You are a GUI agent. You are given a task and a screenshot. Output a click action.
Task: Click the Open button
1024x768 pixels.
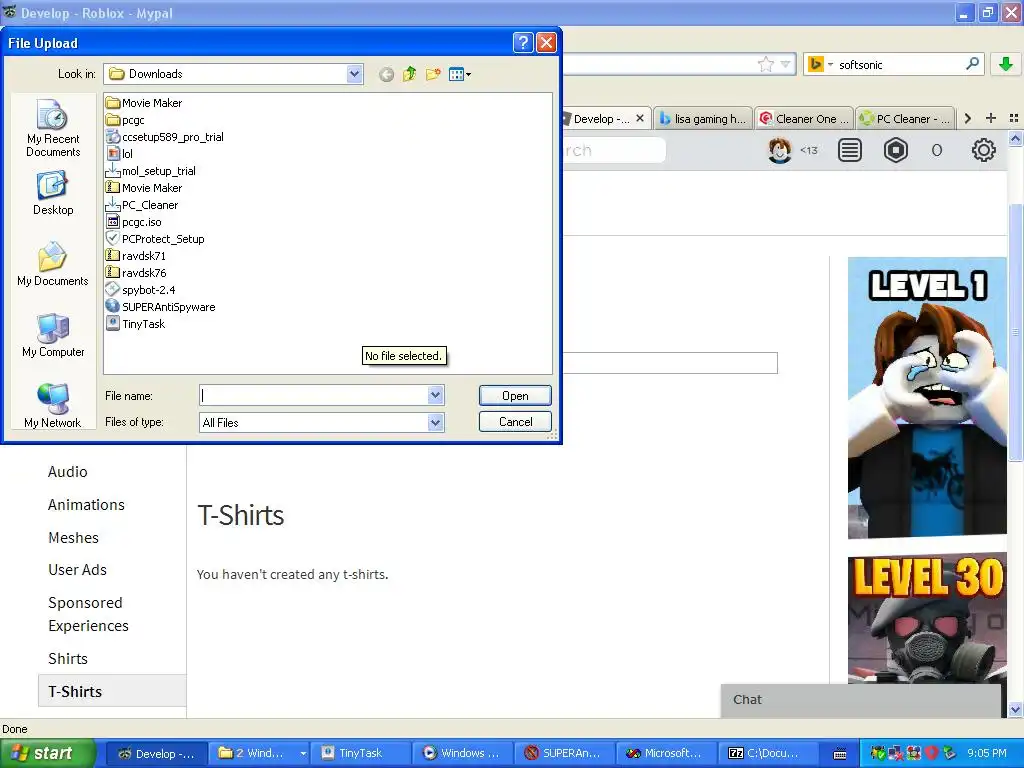pos(515,396)
